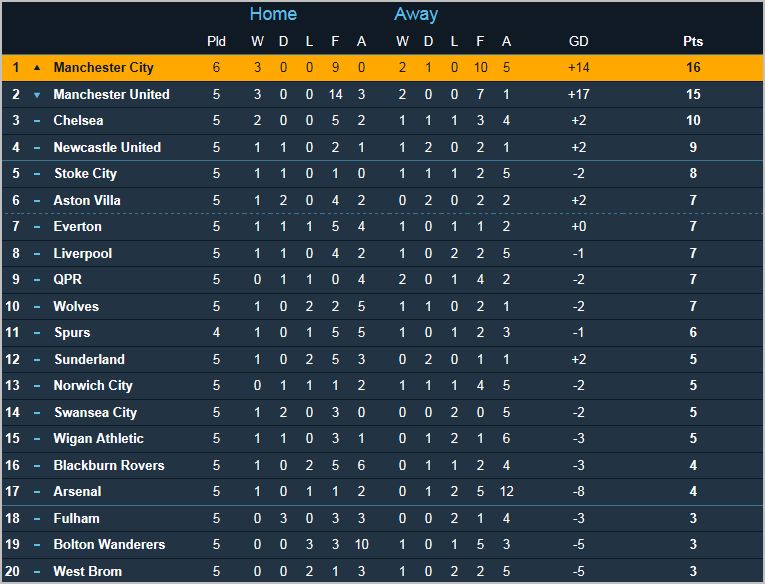Sort table by the GD column header

(578, 41)
